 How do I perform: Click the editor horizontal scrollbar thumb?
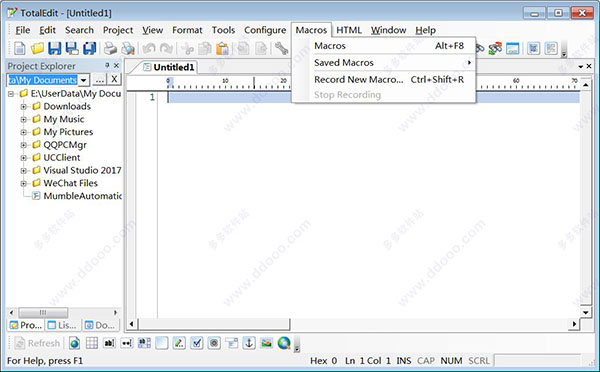point(214,324)
